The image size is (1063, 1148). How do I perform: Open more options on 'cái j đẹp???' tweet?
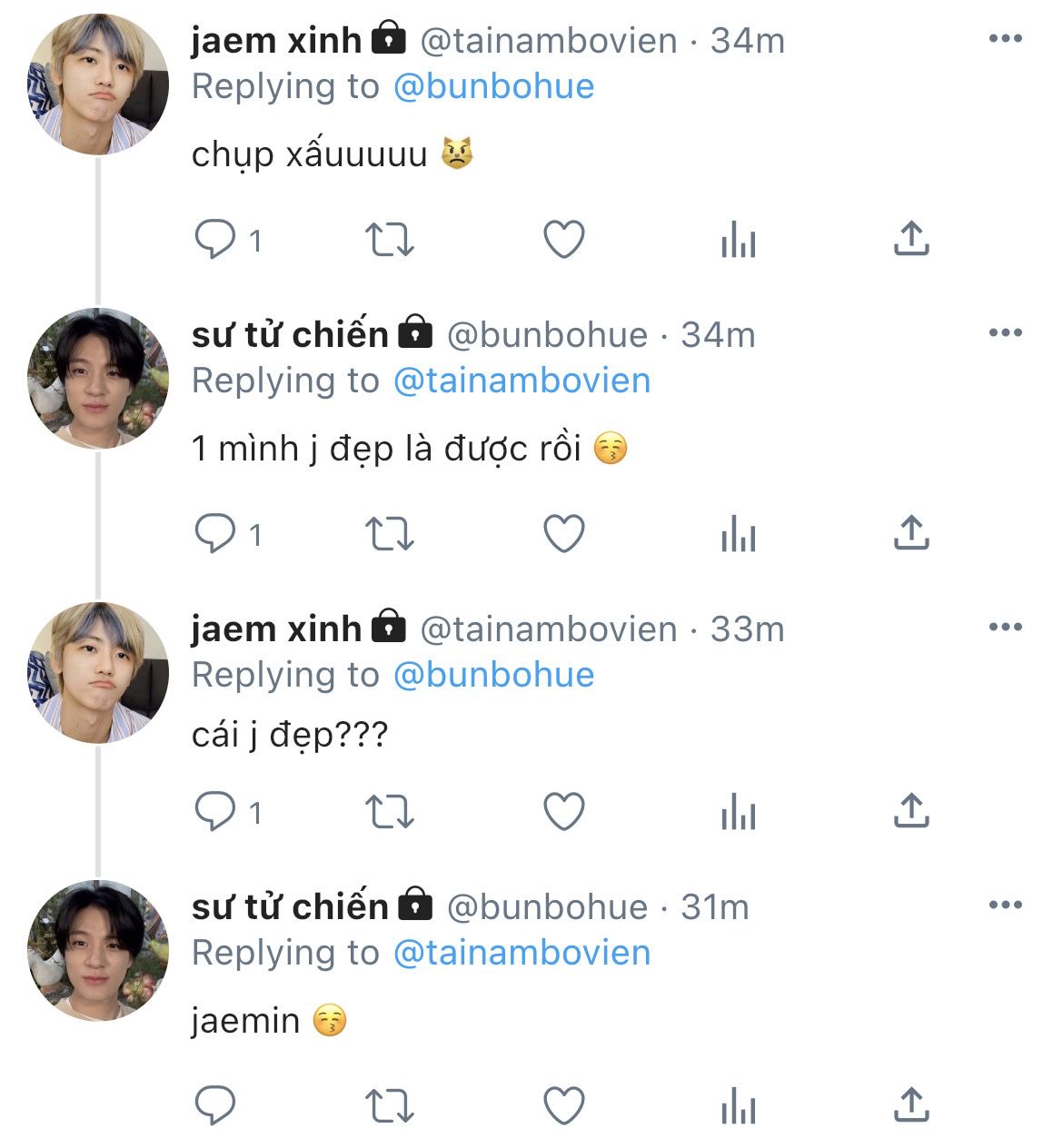click(1005, 628)
